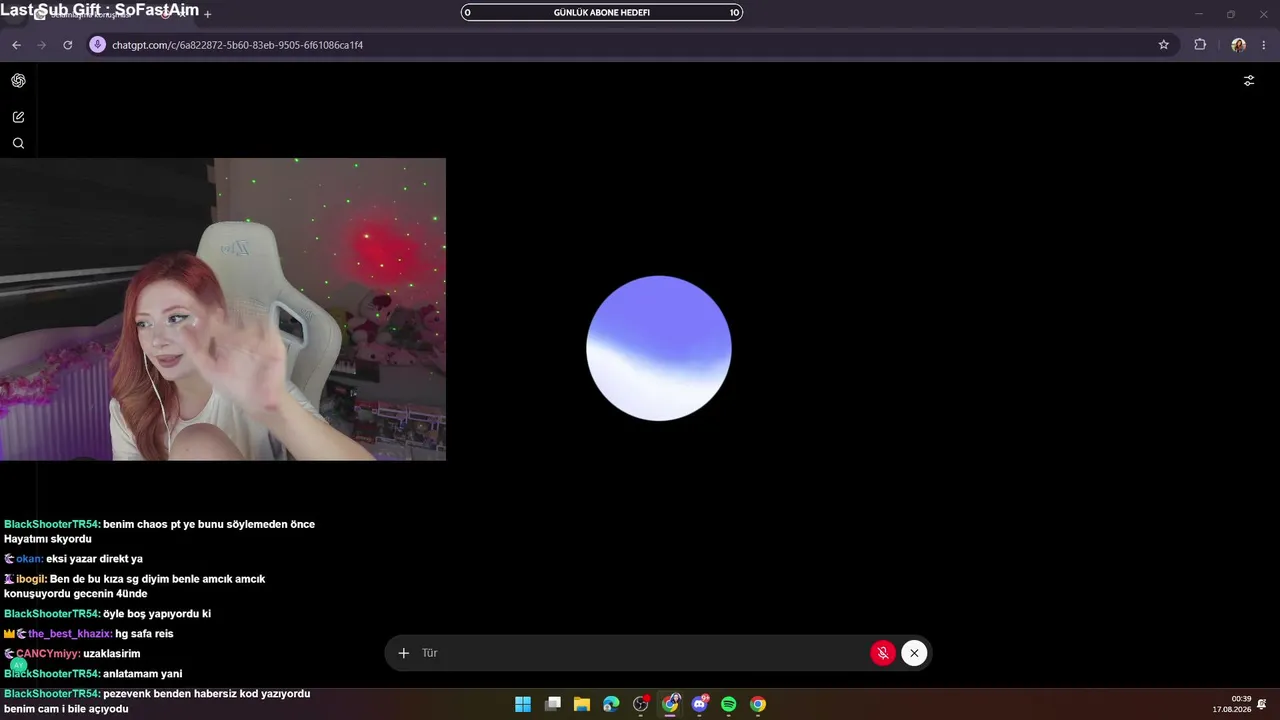Open the Windows Start menu

point(523,704)
